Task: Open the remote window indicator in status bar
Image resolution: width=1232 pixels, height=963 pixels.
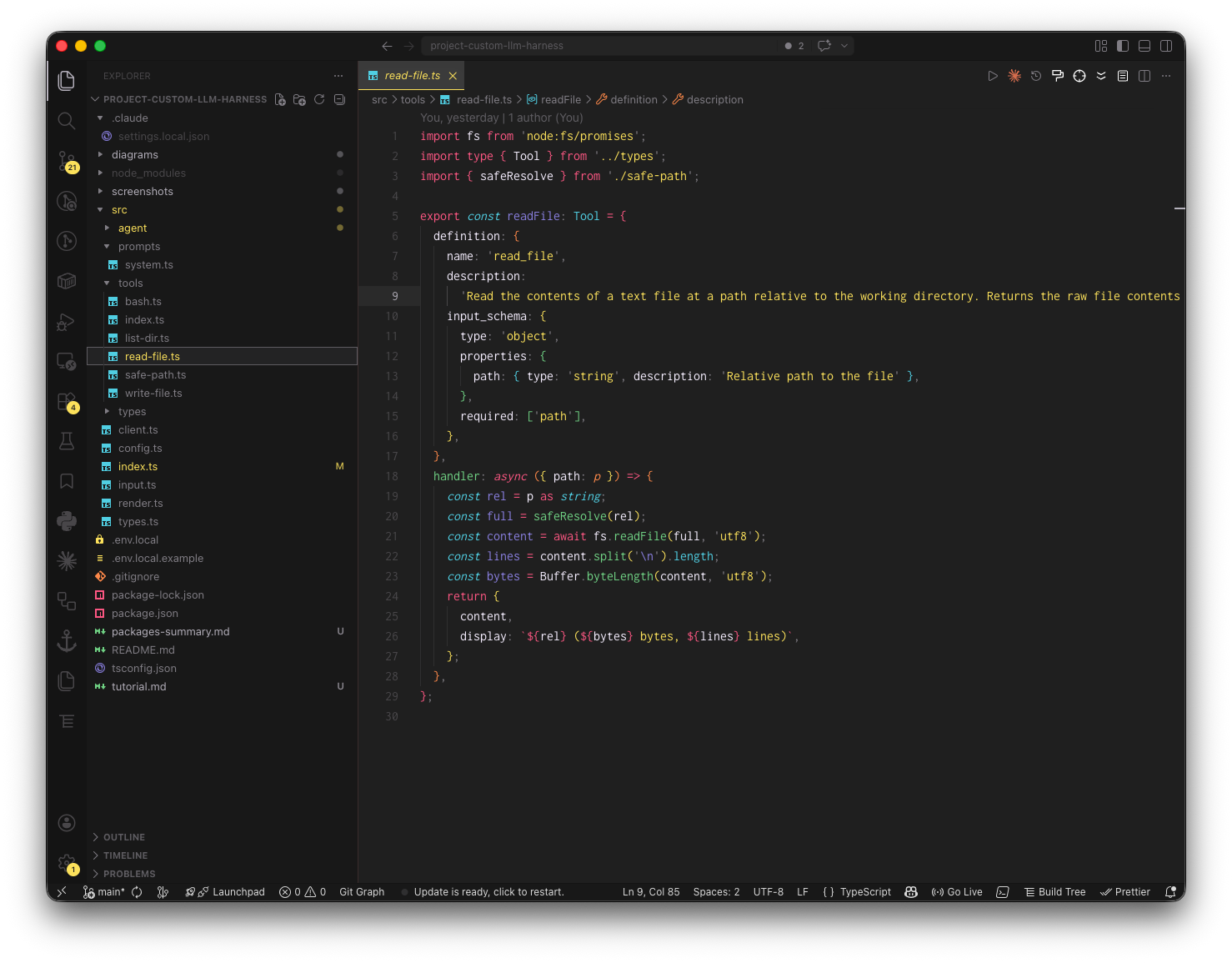Action: pyautogui.click(x=62, y=892)
